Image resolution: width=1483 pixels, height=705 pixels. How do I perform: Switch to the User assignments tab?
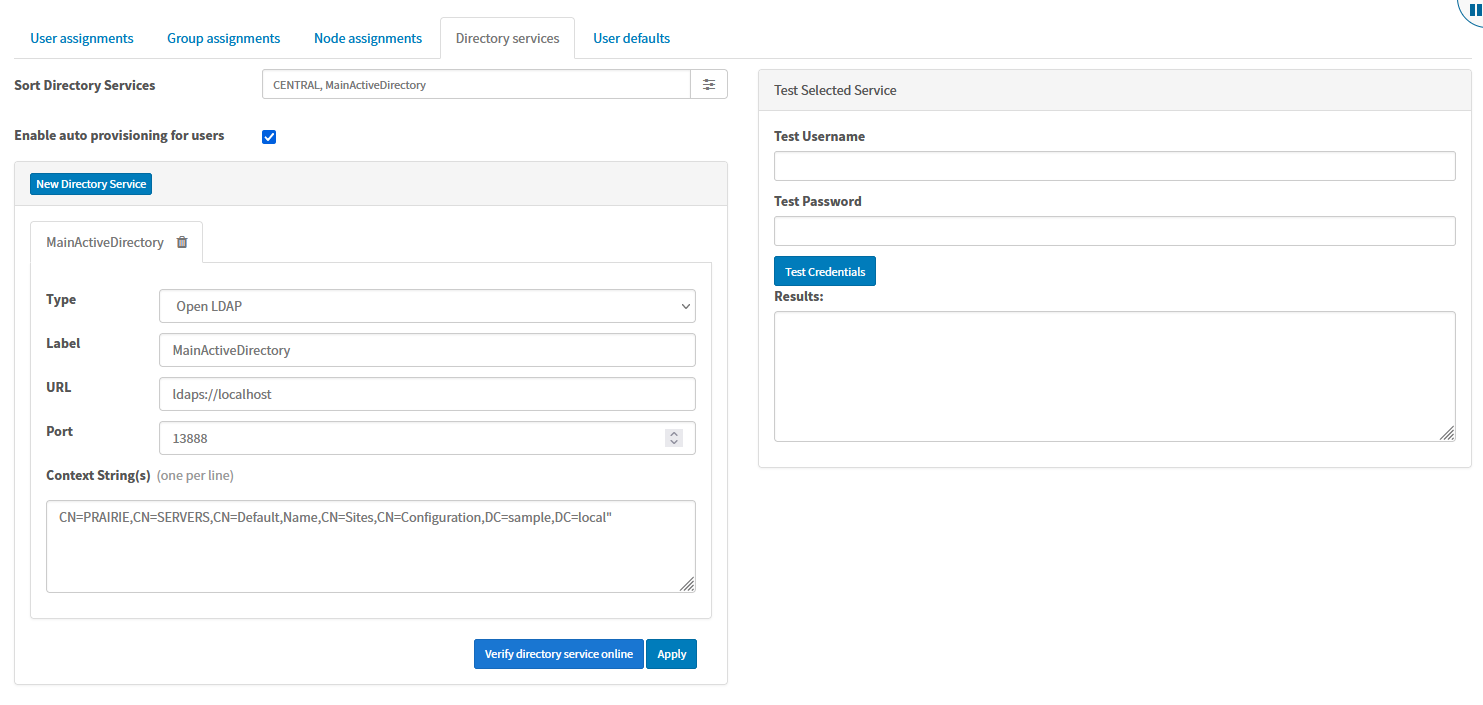81,37
